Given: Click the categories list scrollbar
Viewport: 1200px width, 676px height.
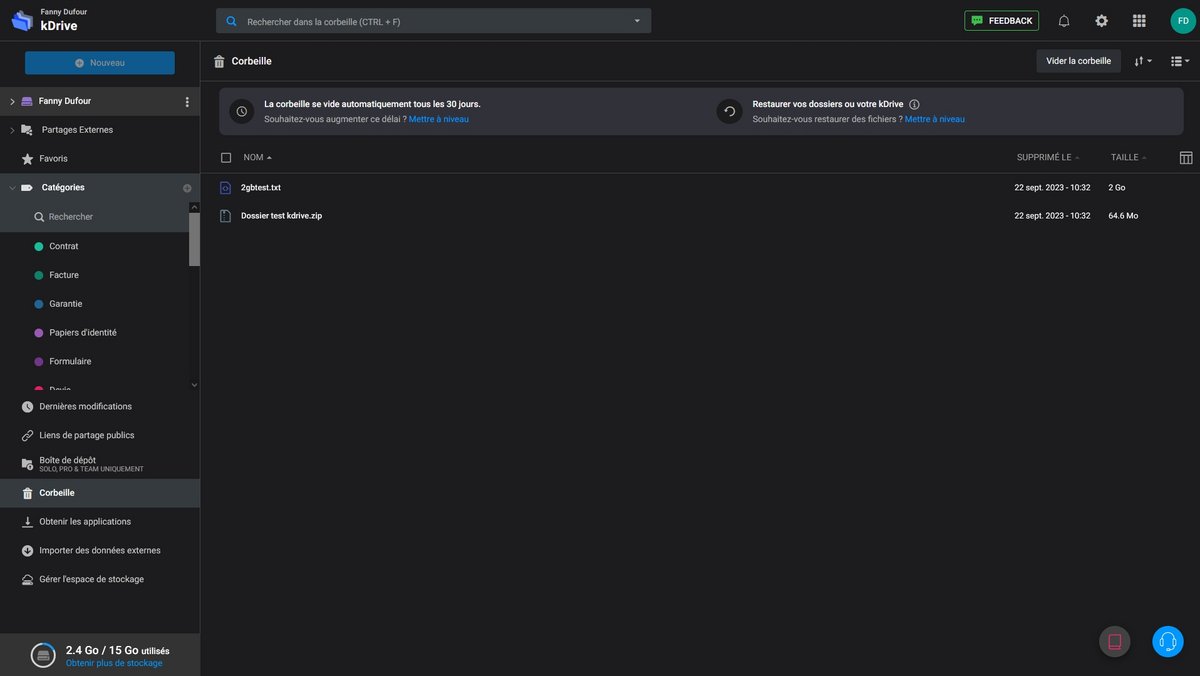Looking at the screenshot, I should click(x=194, y=238).
